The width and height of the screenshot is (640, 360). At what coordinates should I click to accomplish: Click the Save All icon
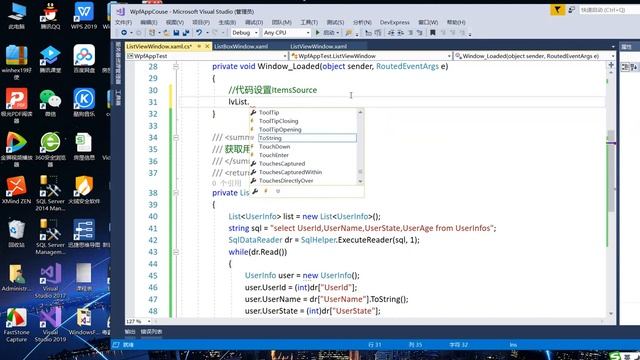click(x=186, y=33)
